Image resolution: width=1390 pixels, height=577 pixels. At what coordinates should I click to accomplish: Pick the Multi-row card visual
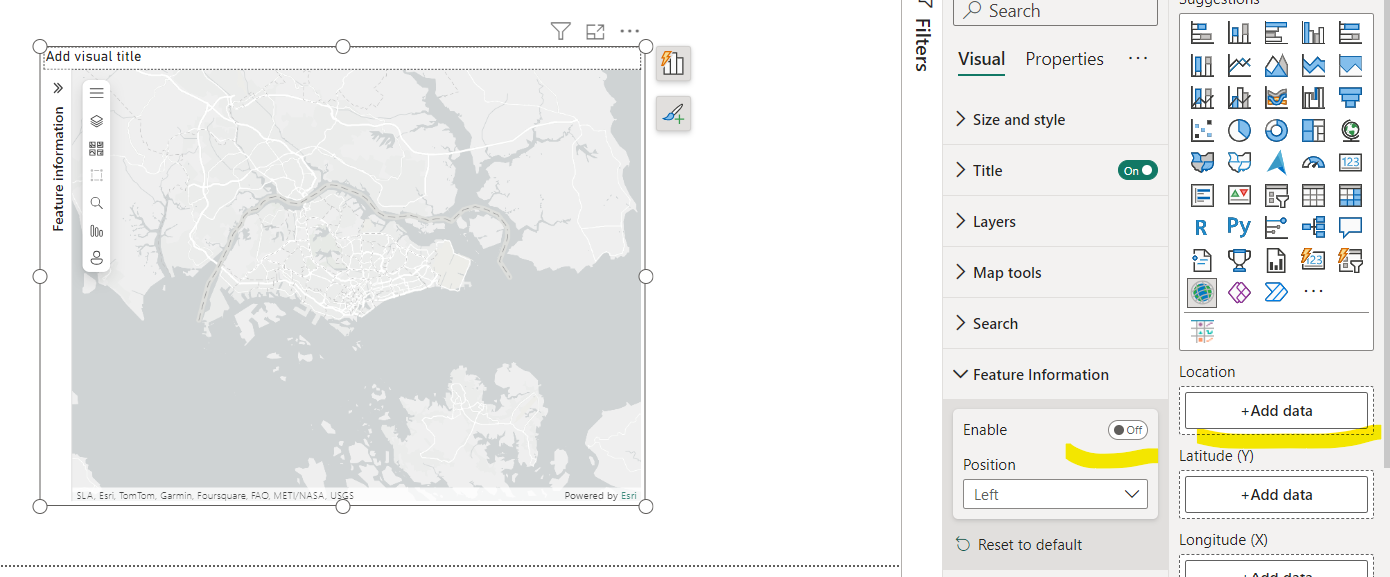(1202, 195)
